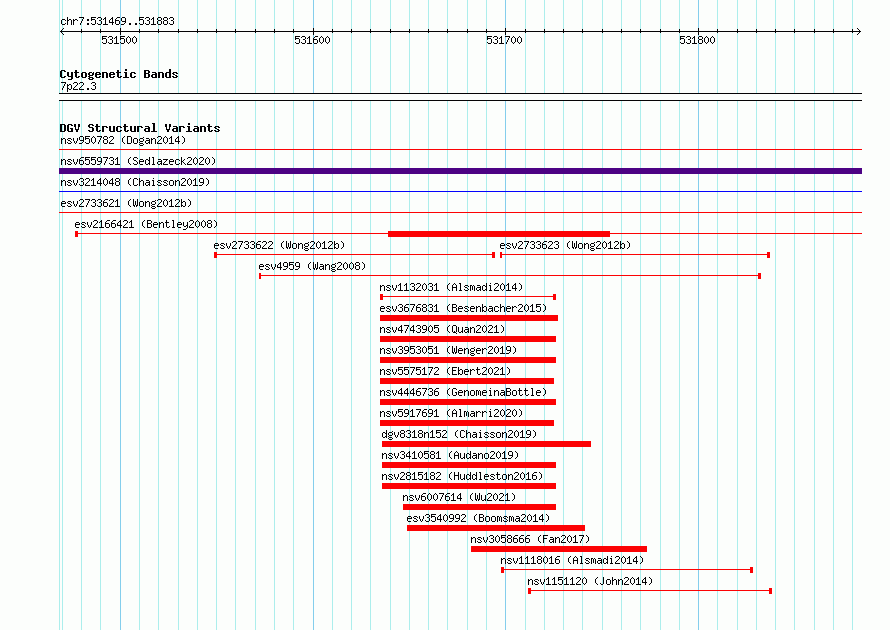Image resolution: width=890 pixels, height=630 pixels.
Task: Click the Cytogenetic Bands track title
Action: coord(119,74)
